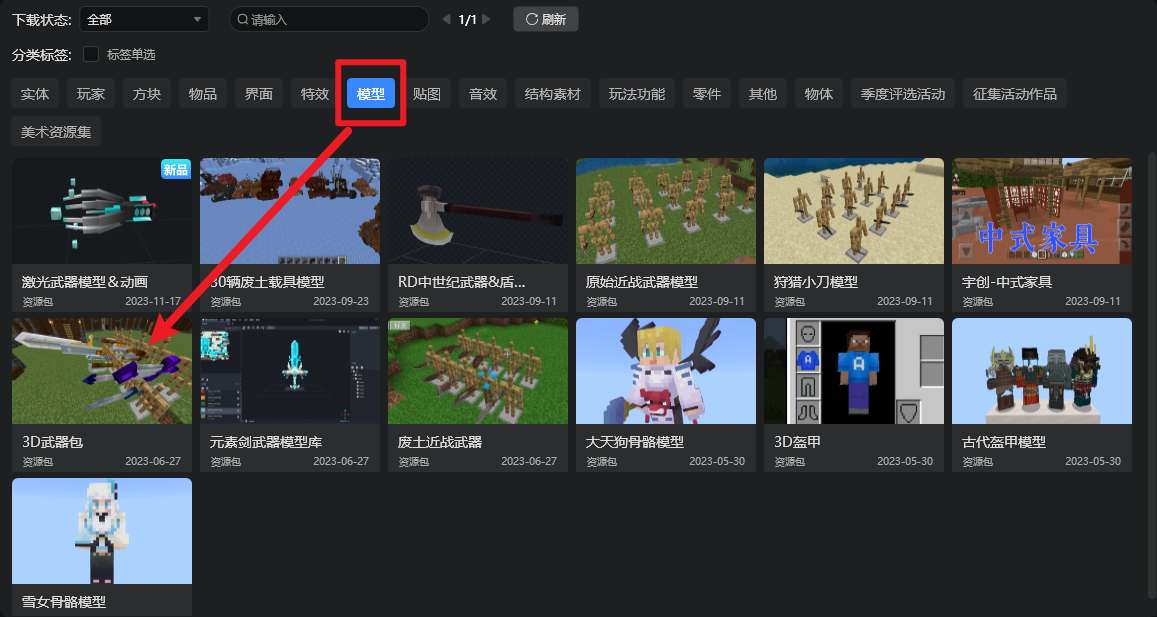Select the 物体 category tag

click(x=819, y=94)
